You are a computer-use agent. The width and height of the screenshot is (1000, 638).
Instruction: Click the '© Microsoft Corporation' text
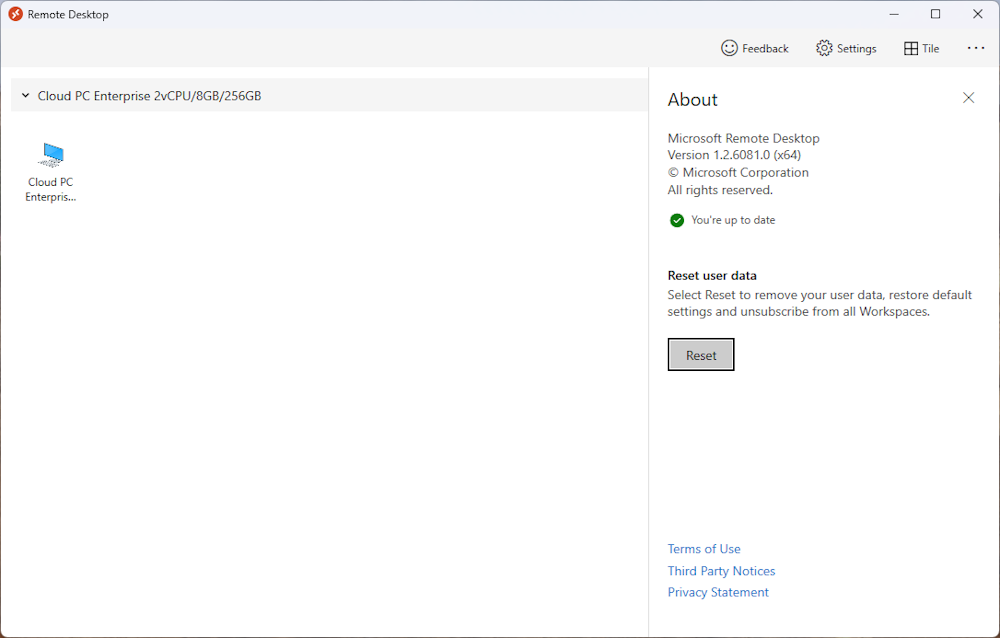738,172
